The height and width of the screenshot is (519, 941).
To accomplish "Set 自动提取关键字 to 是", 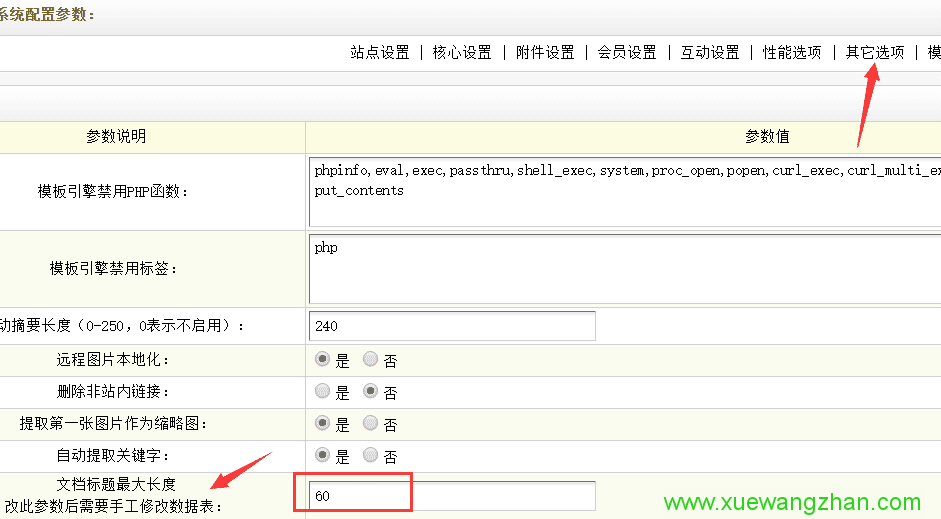I will [323, 456].
